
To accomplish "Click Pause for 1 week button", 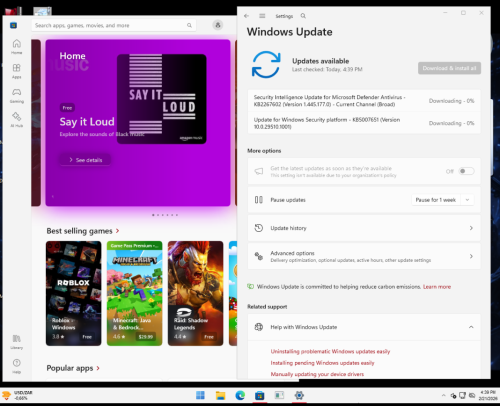I will [x=436, y=200].
